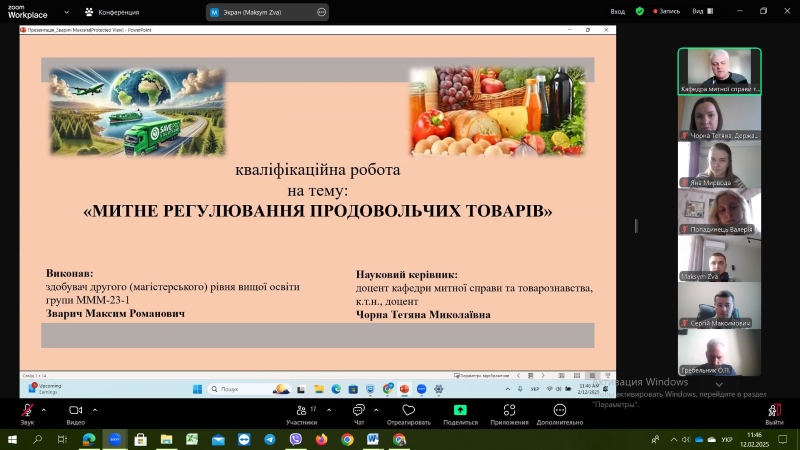This screenshot has width=800, height=450.
Task: Open Приложения apps panel
Action: pyautogui.click(x=509, y=414)
